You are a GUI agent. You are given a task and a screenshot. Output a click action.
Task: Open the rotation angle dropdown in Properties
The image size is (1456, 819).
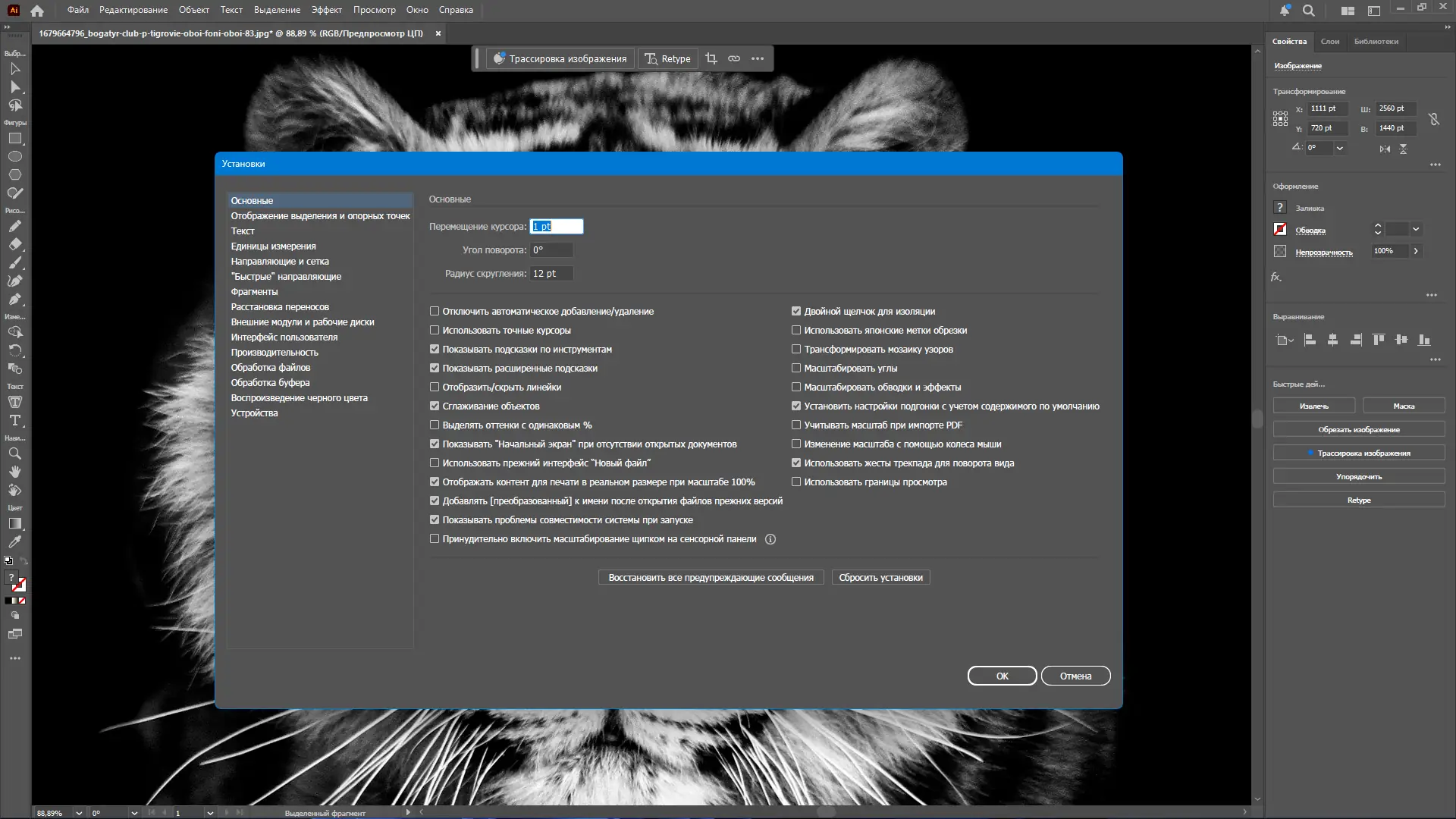coord(1340,148)
